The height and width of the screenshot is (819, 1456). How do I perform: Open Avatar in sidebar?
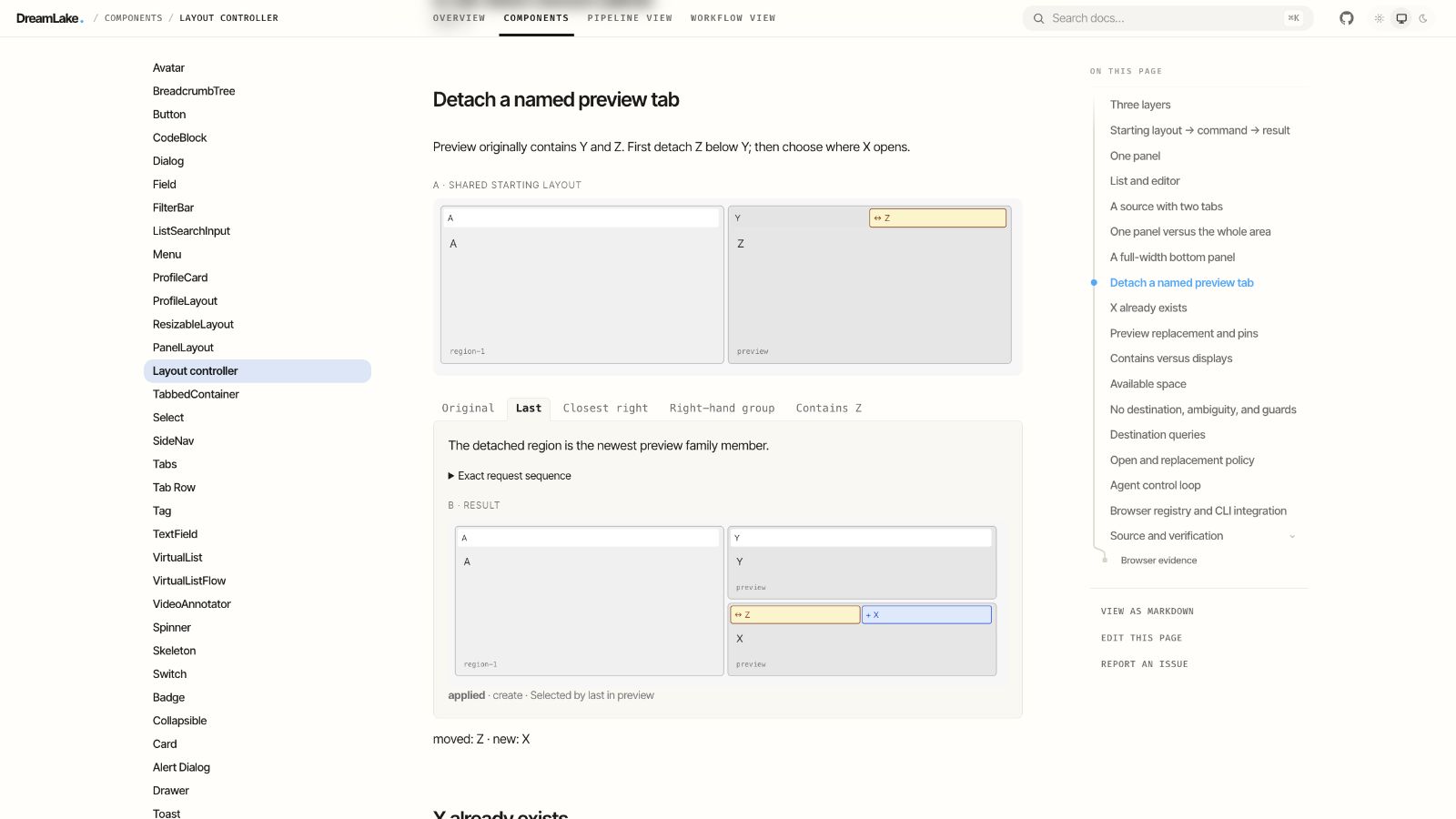168,68
